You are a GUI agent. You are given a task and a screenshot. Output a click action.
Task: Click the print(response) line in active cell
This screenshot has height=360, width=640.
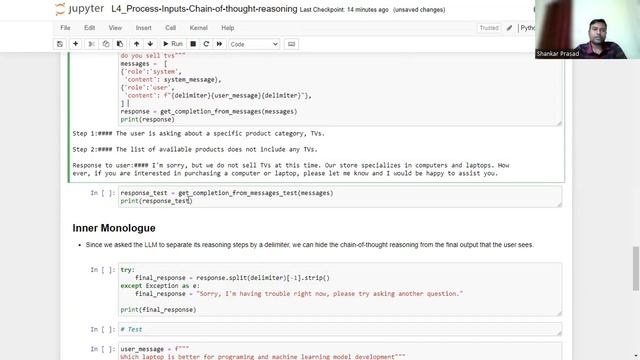(147, 120)
